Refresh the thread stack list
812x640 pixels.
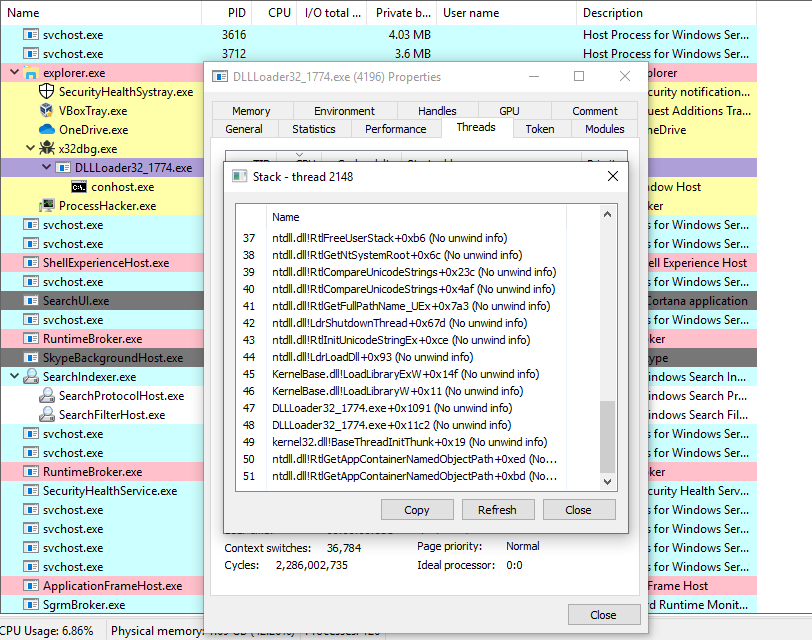pyautogui.click(x=497, y=510)
